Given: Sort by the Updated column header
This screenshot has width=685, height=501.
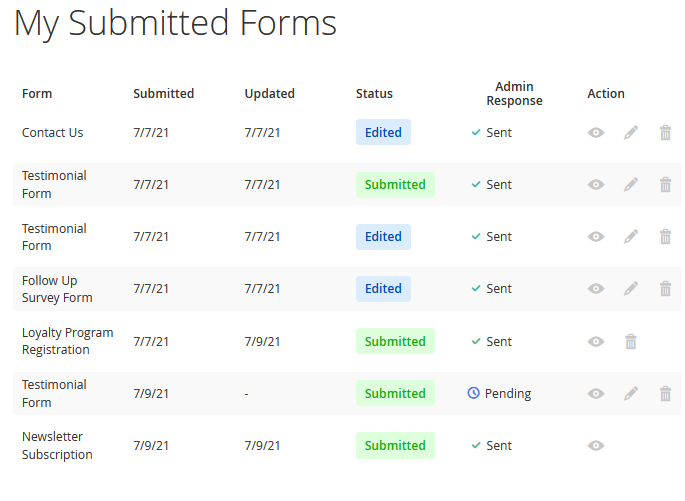Looking at the screenshot, I should tap(269, 94).
